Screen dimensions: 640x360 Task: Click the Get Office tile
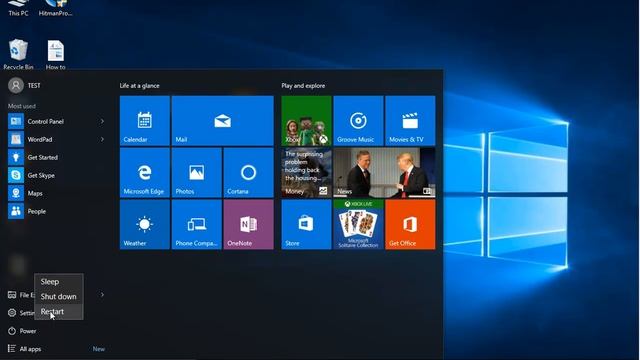[410, 224]
